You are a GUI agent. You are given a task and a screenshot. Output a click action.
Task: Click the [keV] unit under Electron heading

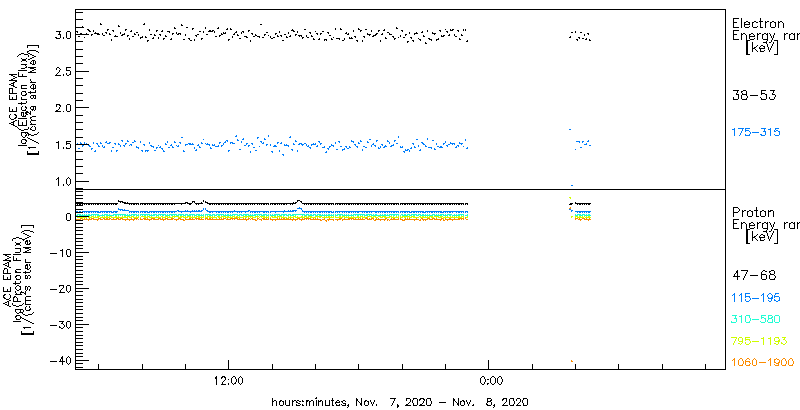click(762, 48)
